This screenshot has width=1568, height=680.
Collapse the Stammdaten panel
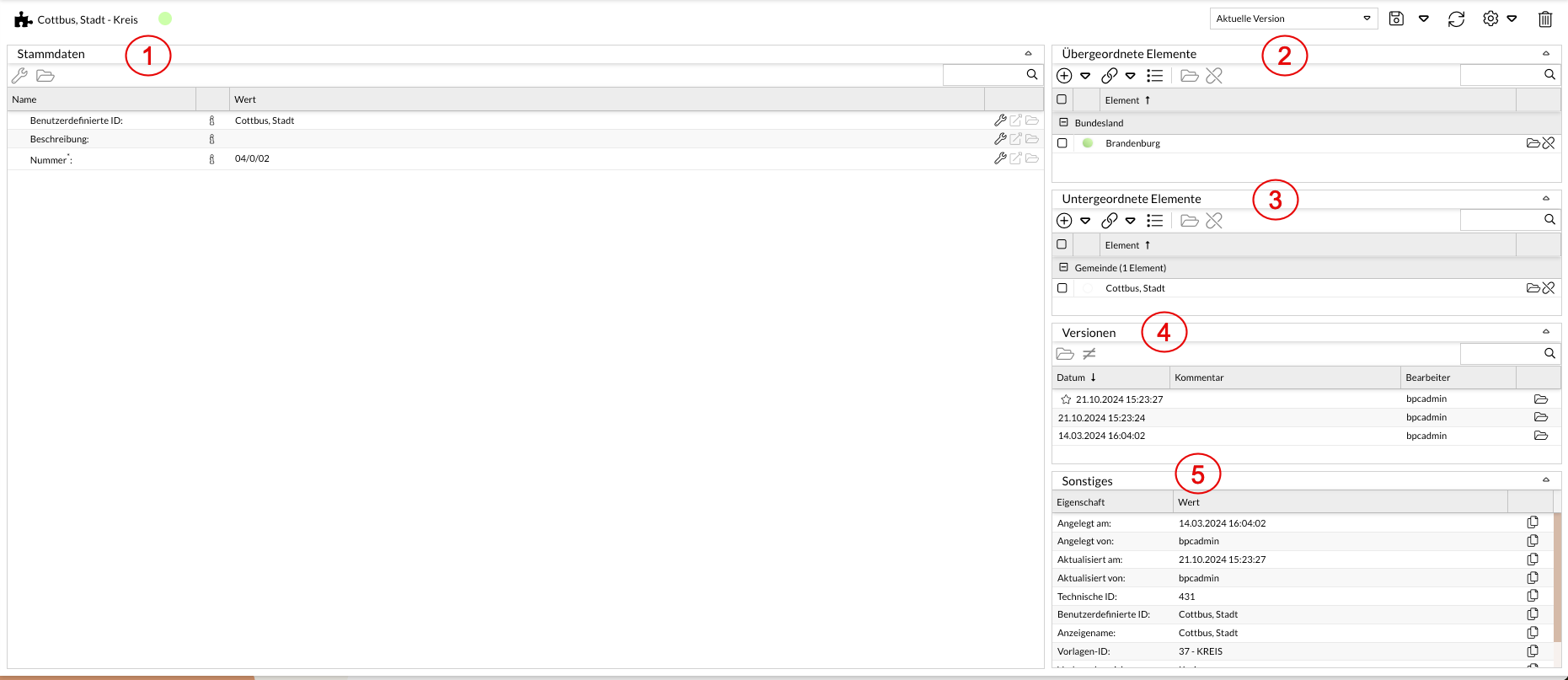pos(1028,54)
